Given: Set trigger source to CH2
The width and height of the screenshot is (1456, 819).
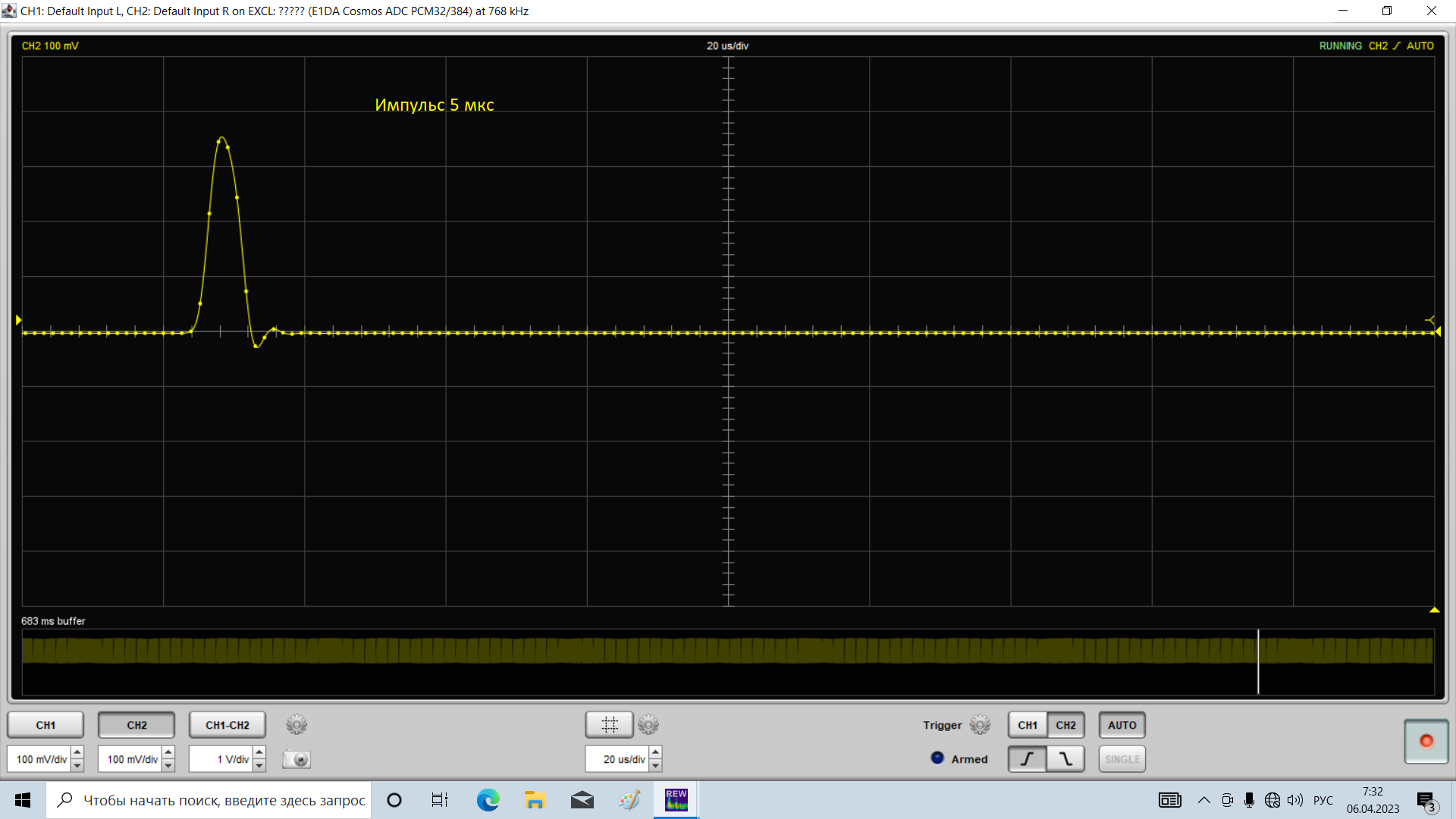Looking at the screenshot, I should (1065, 725).
